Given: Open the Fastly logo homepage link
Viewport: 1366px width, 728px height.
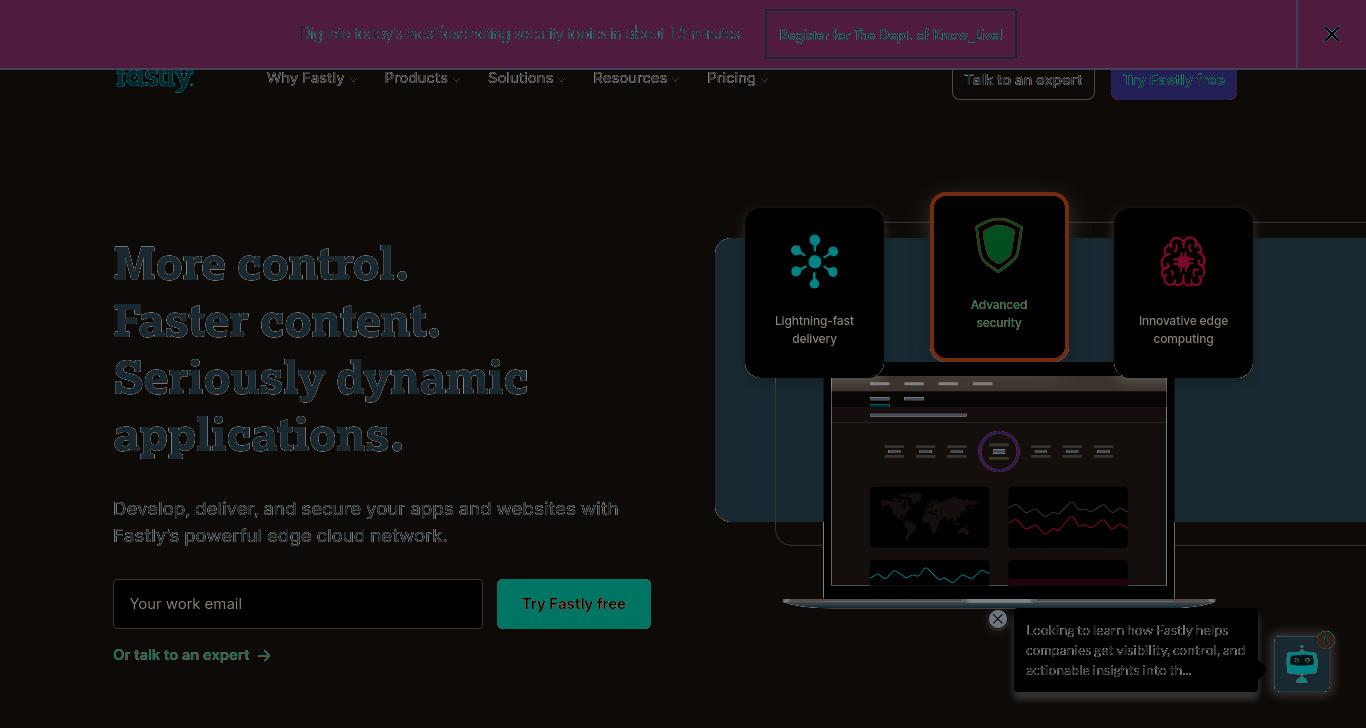Looking at the screenshot, I should click(154, 79).
